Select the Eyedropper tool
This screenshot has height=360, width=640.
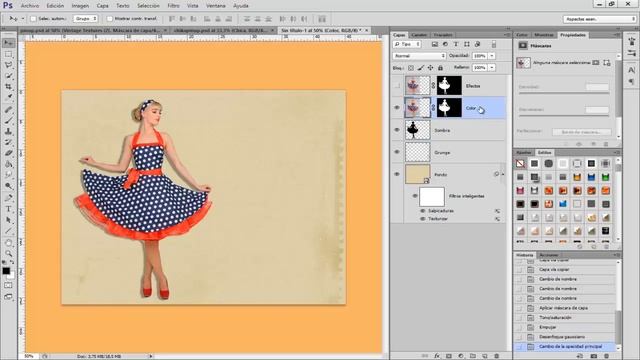[x=8, y=98]
